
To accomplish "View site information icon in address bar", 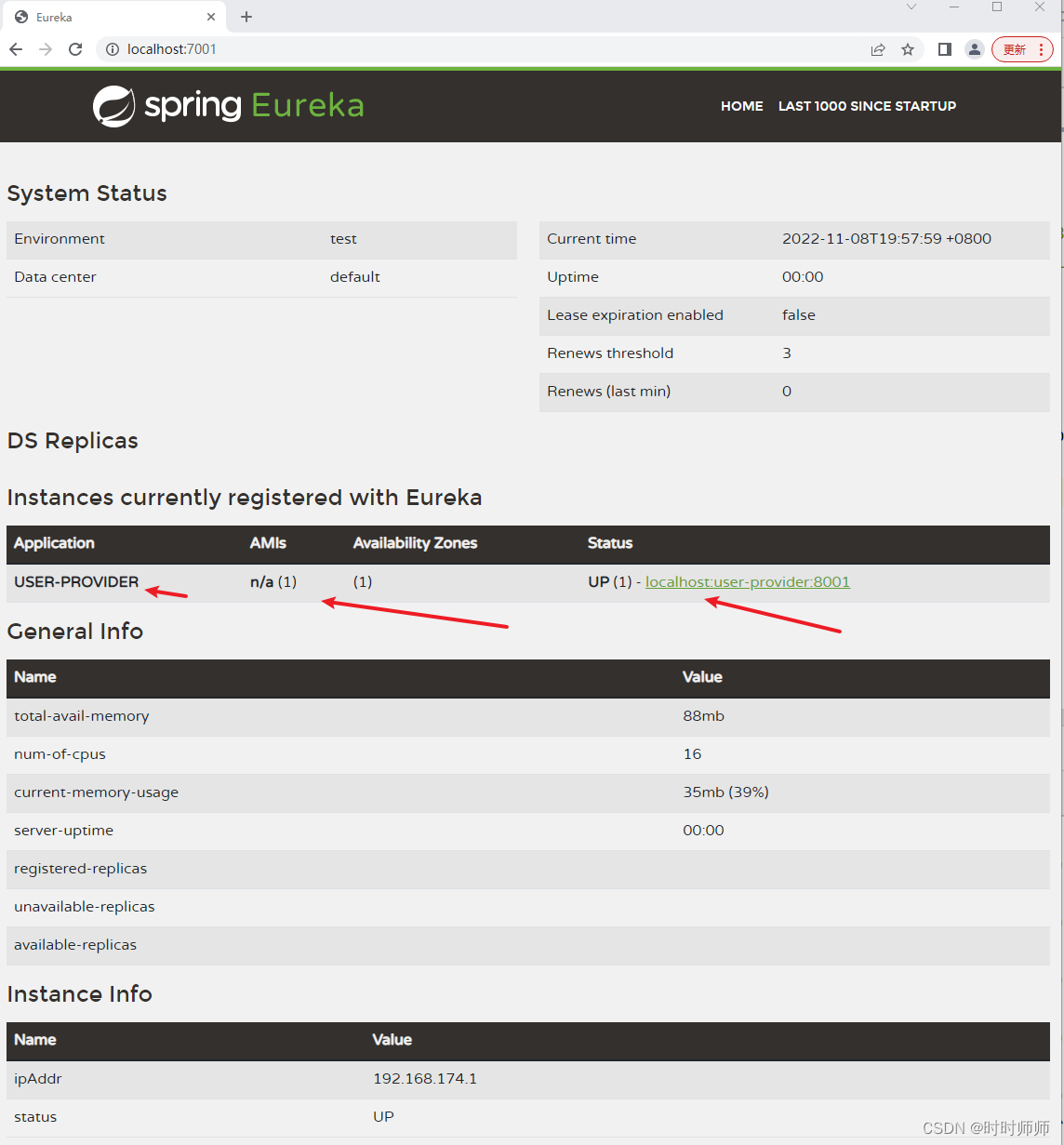I will (113, 49).
